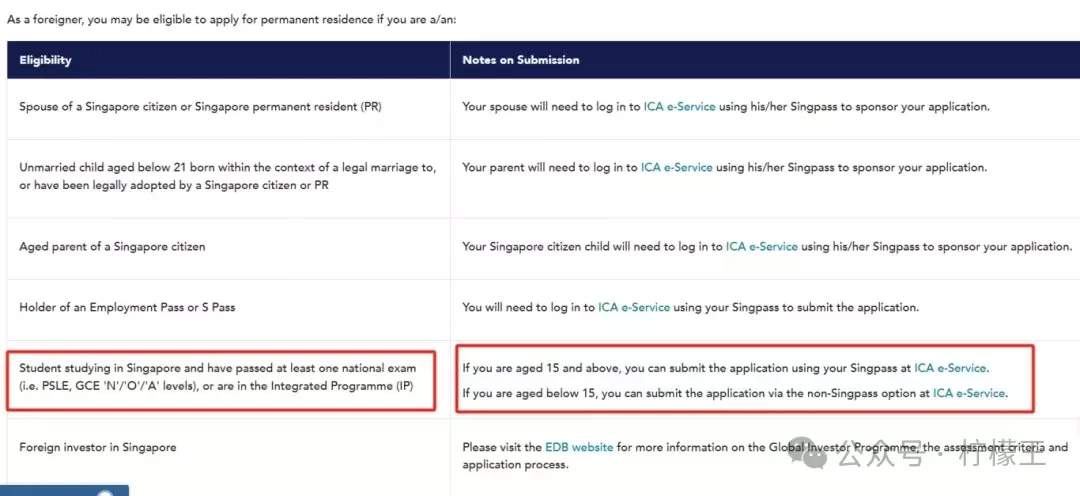Open ICA e-Service link for Employment Pass holders

(x=634, y=307)
